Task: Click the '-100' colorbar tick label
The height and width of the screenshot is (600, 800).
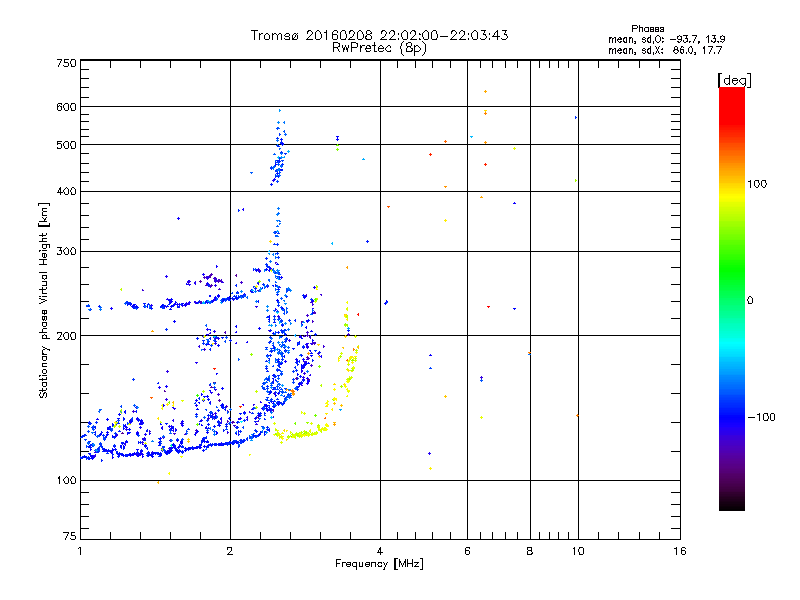Action: coord(761,417)
